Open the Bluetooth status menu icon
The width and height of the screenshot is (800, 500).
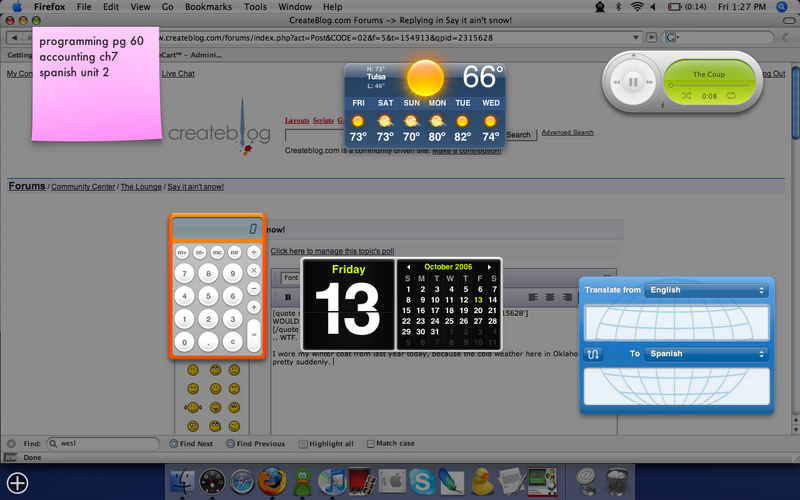coord(618,7)
